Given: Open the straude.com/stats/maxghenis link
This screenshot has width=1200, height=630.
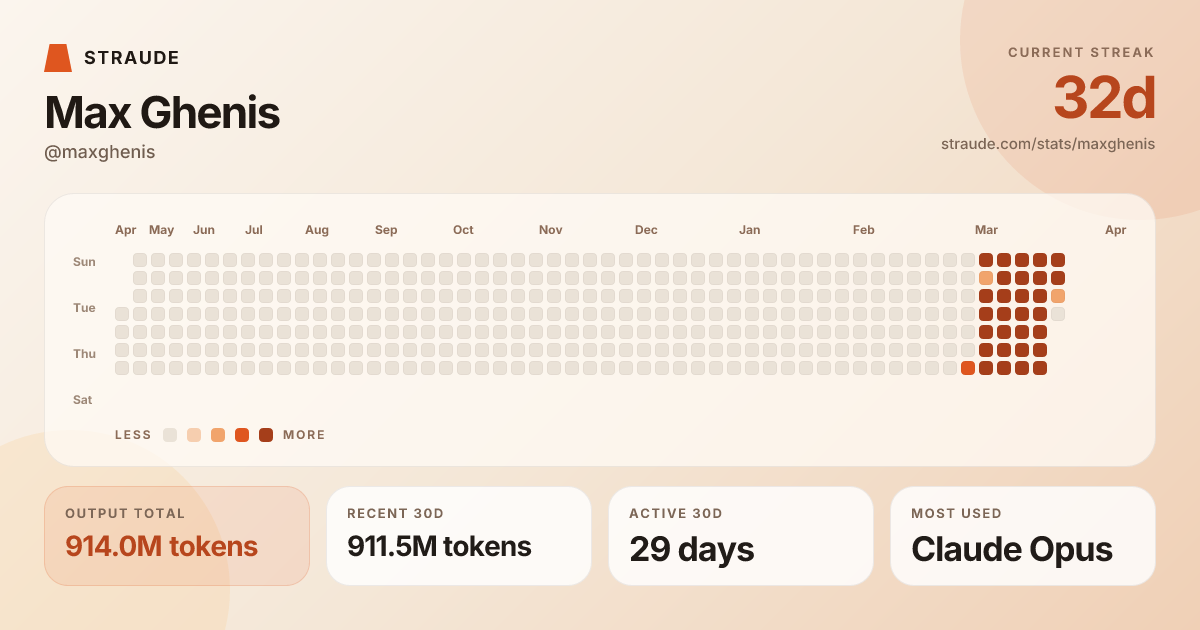Looking at the screenshot, I should point(1047,144).
